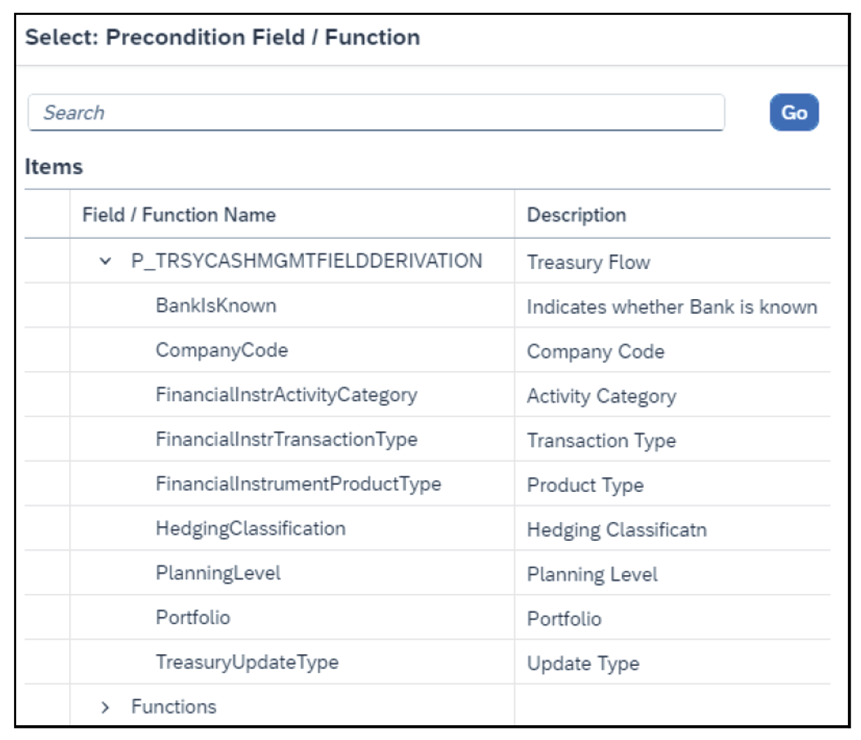Choose the FinancialInstrActivityCategory field
Screen dimensions: 861x740
(x=286, y=394)
